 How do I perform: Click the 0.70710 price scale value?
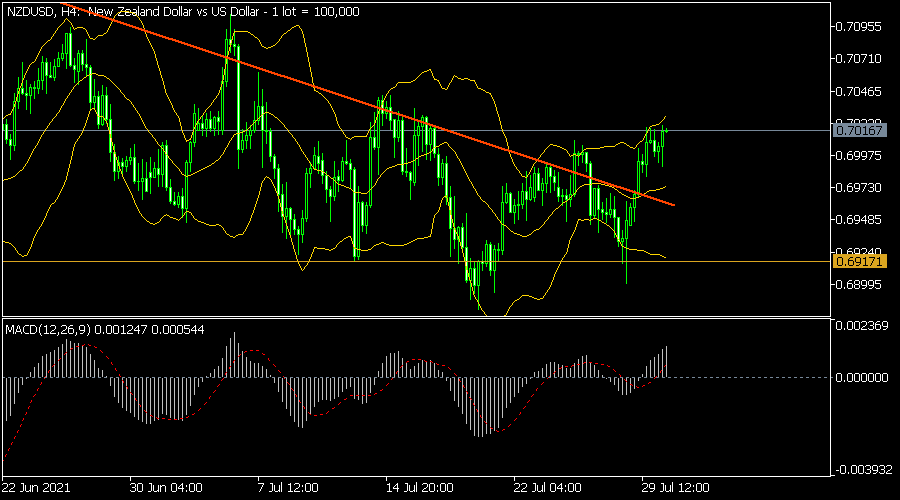858,59
